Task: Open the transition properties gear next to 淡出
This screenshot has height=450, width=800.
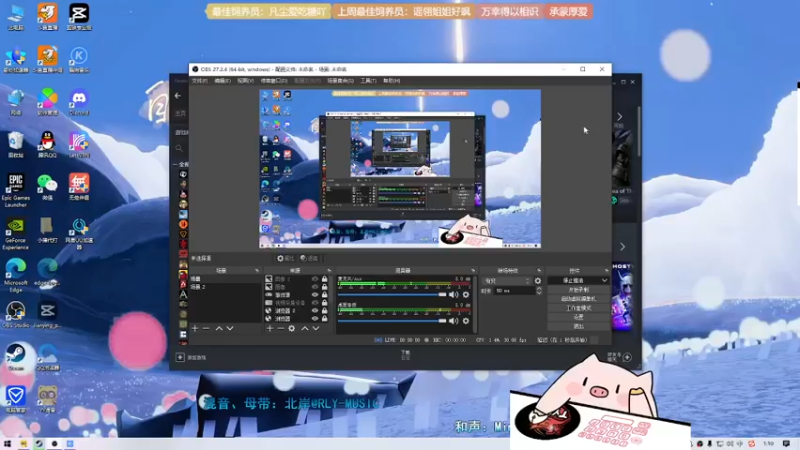Action: [x=538, y=281]
